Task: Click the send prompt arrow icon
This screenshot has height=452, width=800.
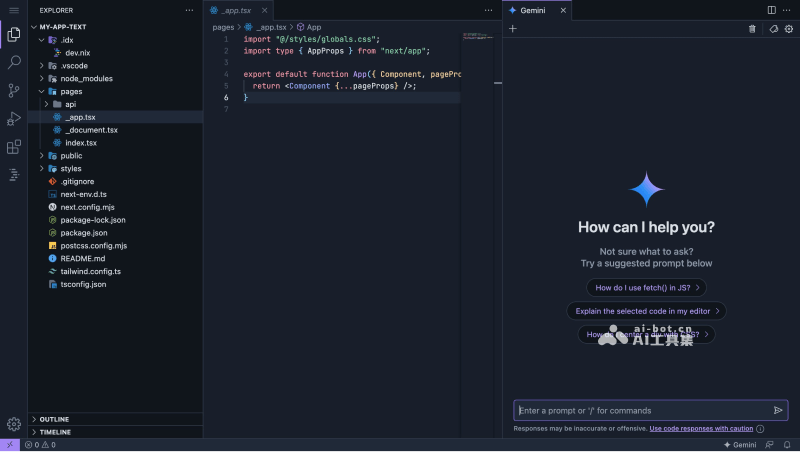Action: click(x=778, y=410)
